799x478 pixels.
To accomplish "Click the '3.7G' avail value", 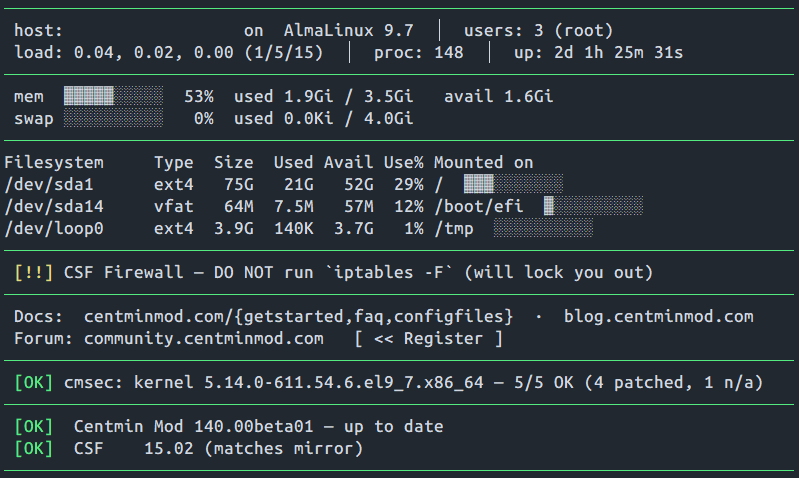I will pos(354,228).
